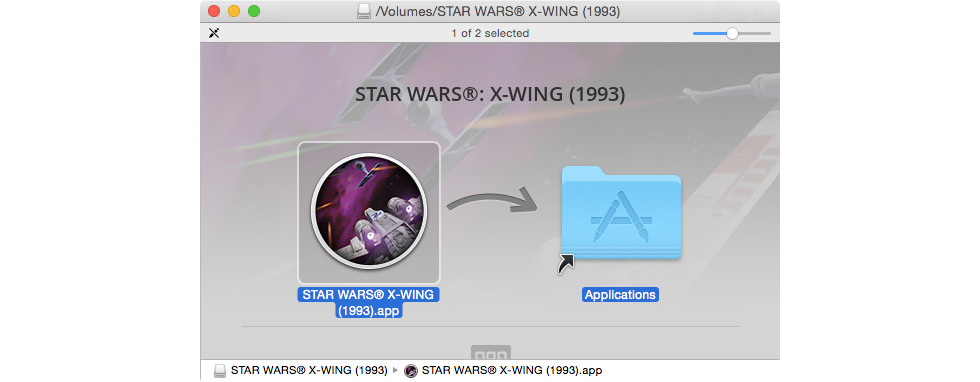Viewport: 980px width, 382px height.
Task: Click the Applications folder shortcut icon
Action: tap(621, 213)
